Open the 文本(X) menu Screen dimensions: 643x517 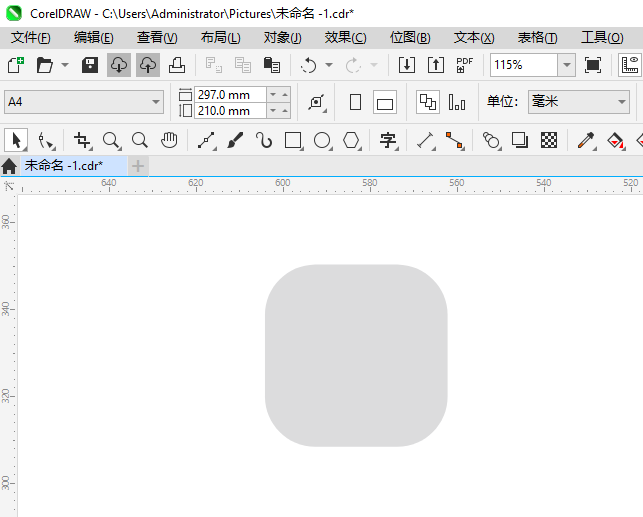coord(474,38)
